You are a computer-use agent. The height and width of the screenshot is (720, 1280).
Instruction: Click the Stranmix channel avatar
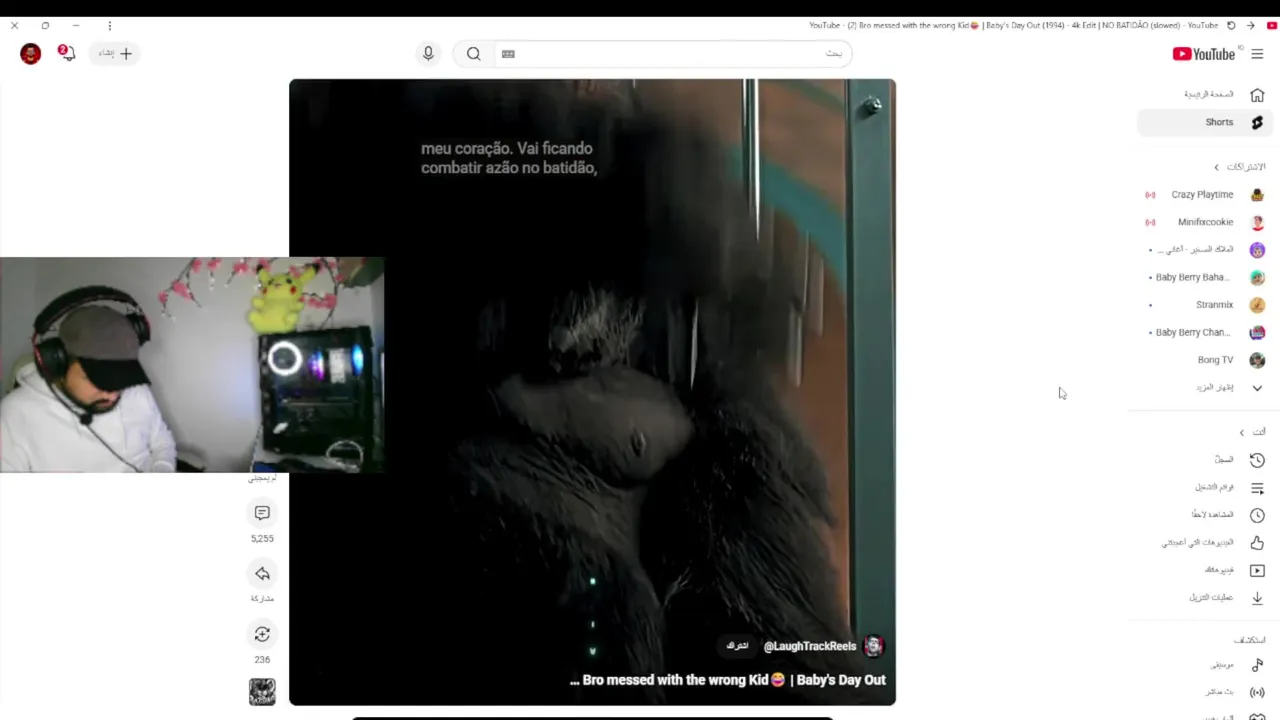pos(1257,305)
